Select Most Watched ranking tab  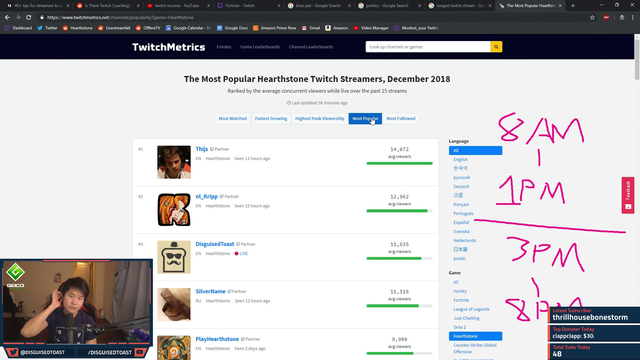tap(233, 119)
